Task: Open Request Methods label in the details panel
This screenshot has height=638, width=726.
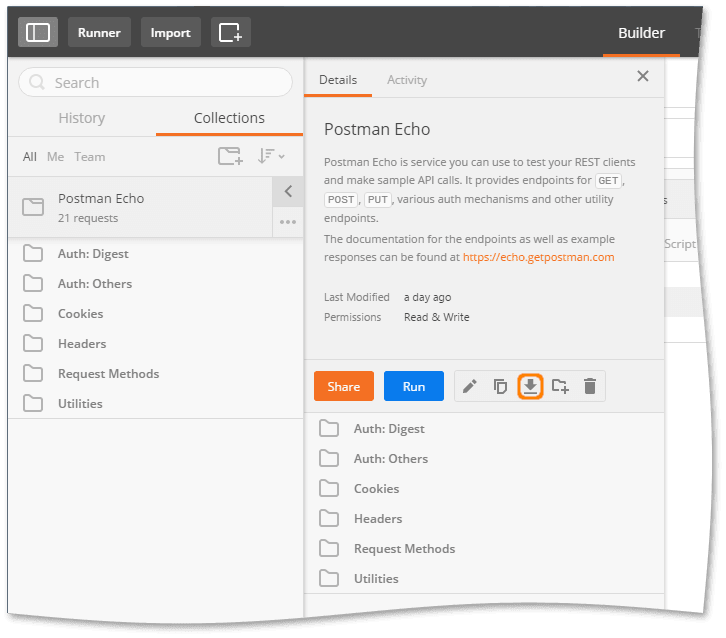Action: pos(404,549)
